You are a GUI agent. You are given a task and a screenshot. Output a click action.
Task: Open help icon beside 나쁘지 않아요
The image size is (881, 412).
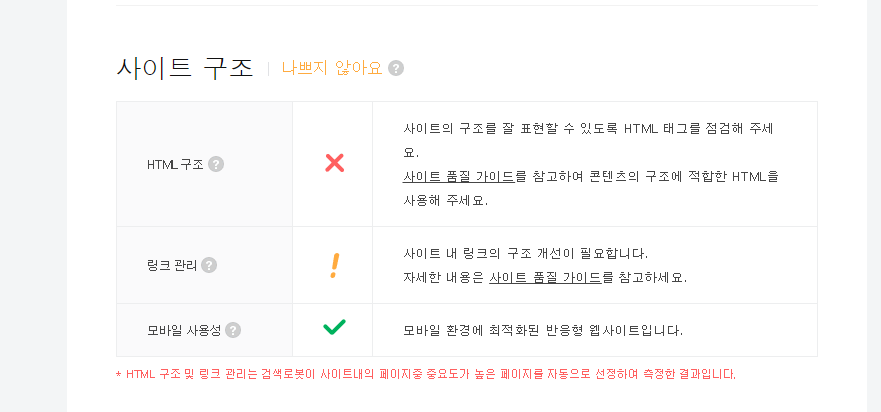(396, 68)
